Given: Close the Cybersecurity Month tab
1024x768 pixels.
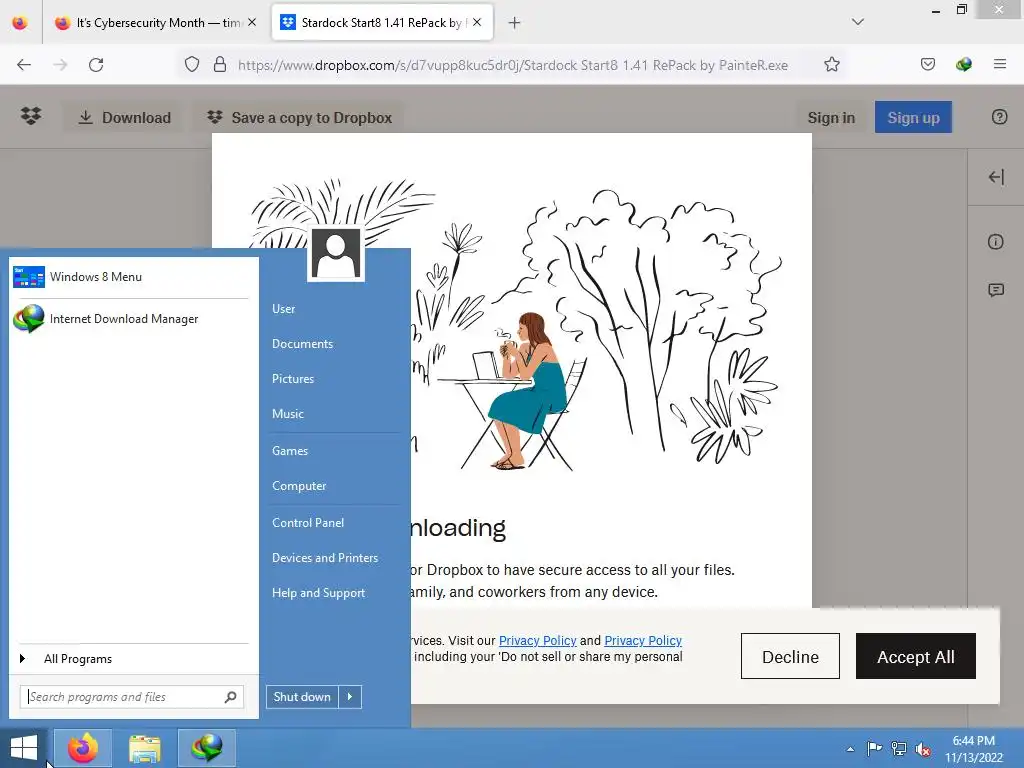Looking at the screenshot, I should [x=252, y=22].
